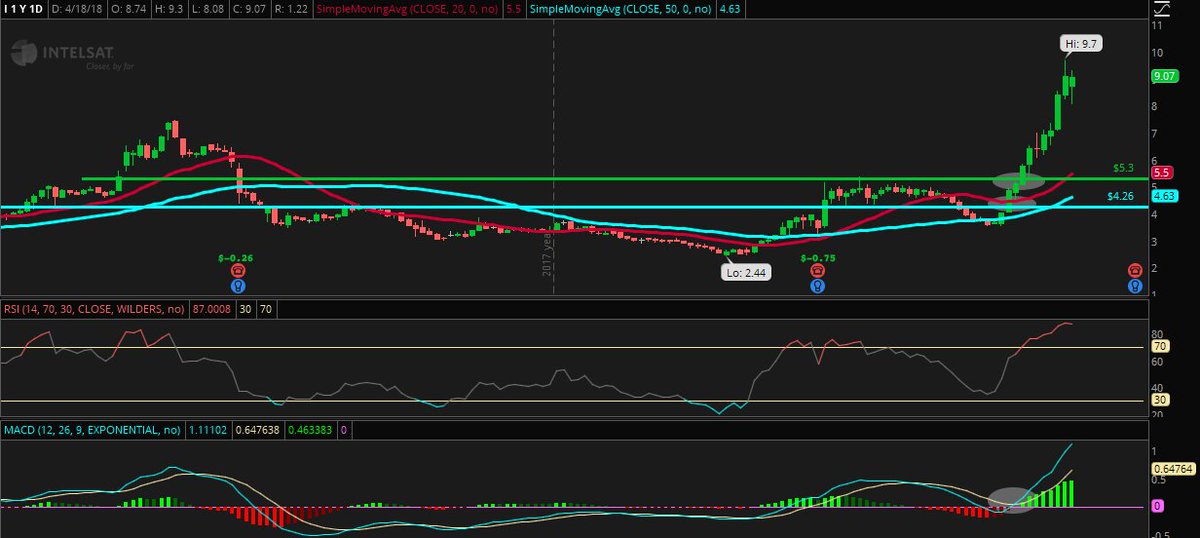This screenshot has width=1200, height=538.
Task: Select the rightmost blue lightbulb event icon
Action: [x=1135, y=285]
